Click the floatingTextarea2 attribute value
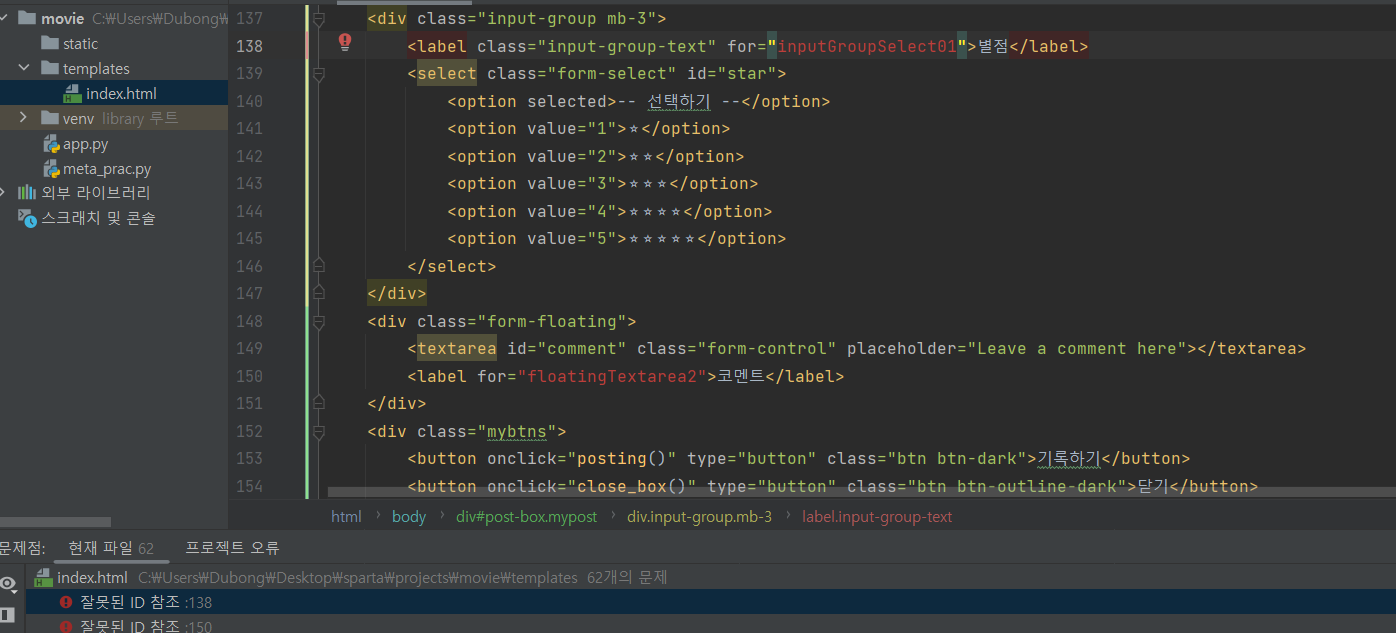Viewport: 1396px width, 633px height. 613,376
